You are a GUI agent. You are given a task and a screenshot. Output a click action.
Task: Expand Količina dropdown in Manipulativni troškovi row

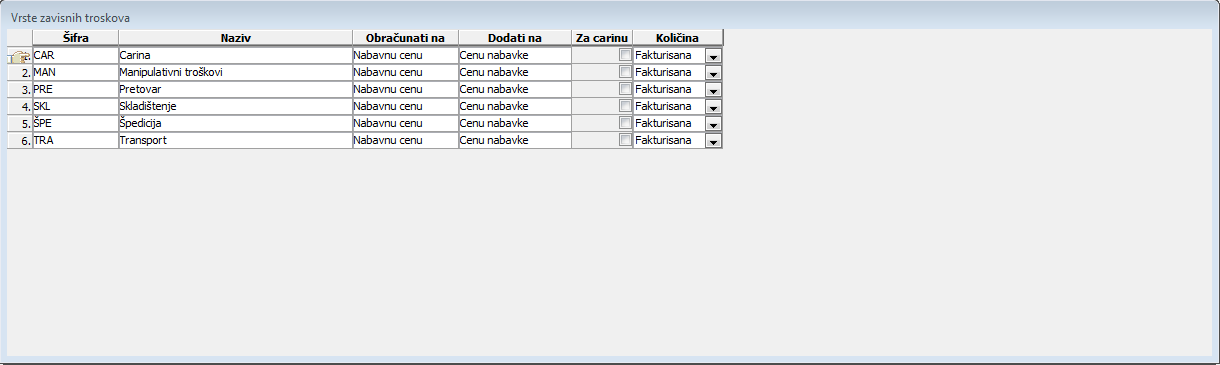point(713,74)
